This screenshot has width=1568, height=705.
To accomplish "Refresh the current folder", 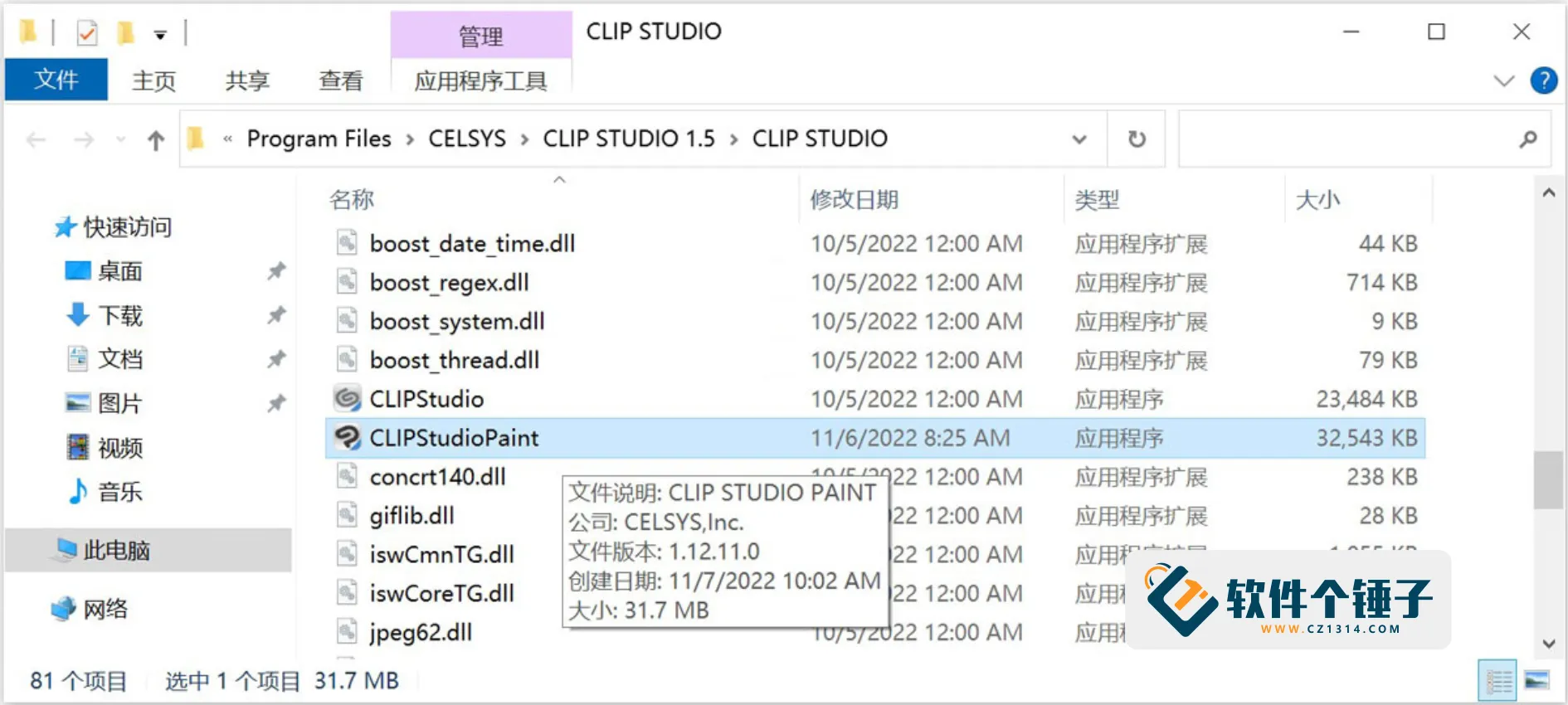I will (x=1137, y=139).
